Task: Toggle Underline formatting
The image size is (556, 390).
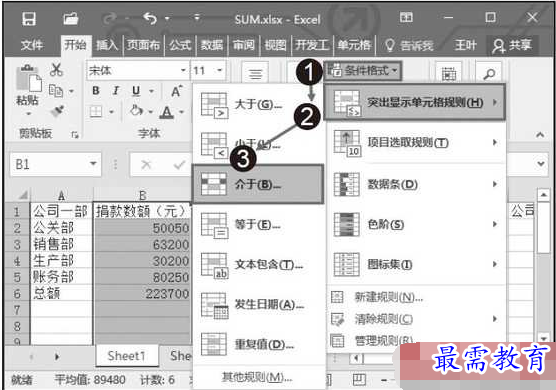Action: (136, 91)
